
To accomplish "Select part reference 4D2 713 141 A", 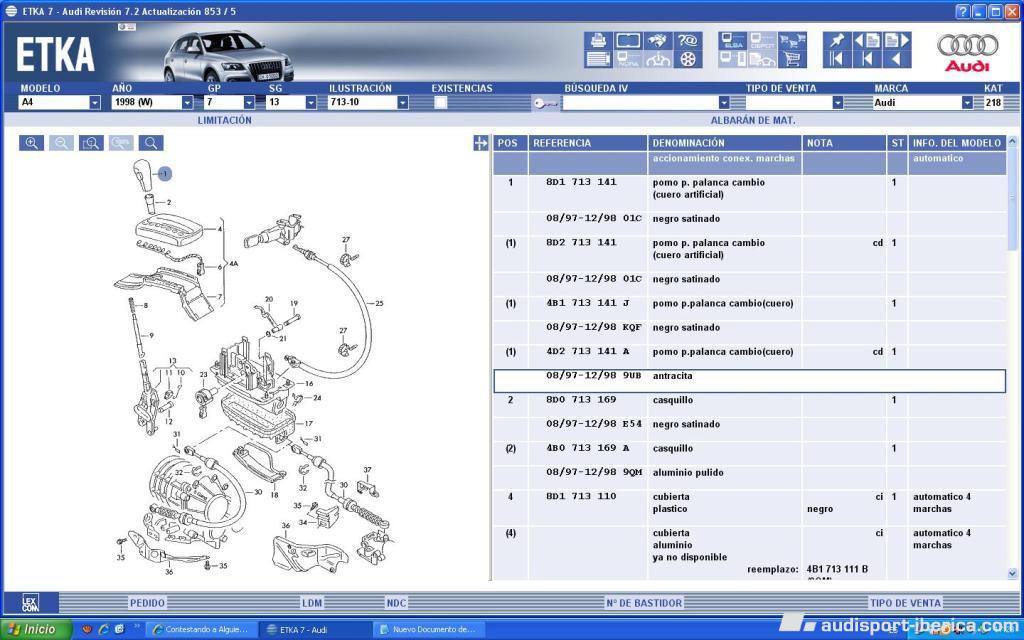I will point(588,351).
